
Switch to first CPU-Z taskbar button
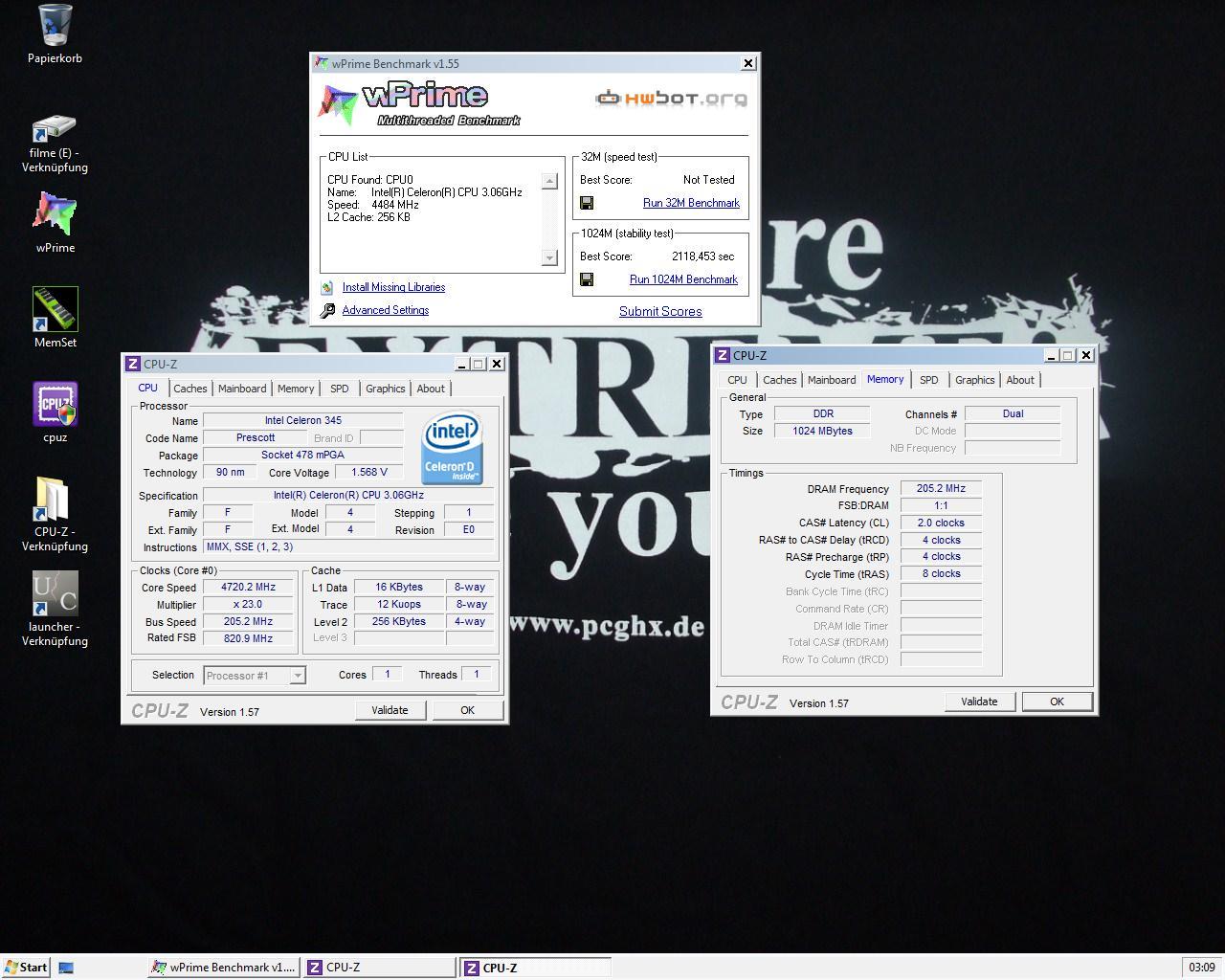click(x=380, y=968)
